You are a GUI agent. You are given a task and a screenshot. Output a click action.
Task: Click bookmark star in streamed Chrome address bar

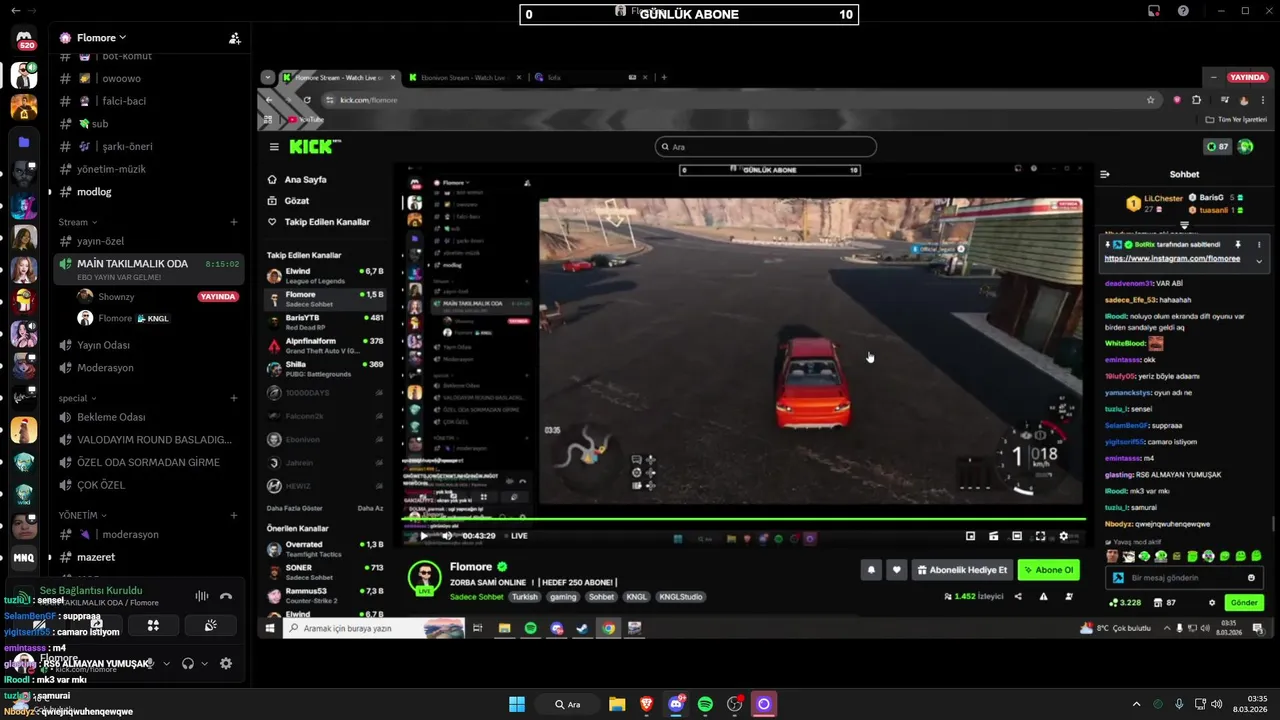(x=1151, y=100)
